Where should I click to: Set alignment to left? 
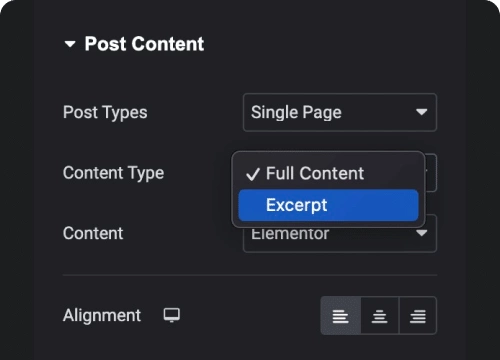[340, 316]
